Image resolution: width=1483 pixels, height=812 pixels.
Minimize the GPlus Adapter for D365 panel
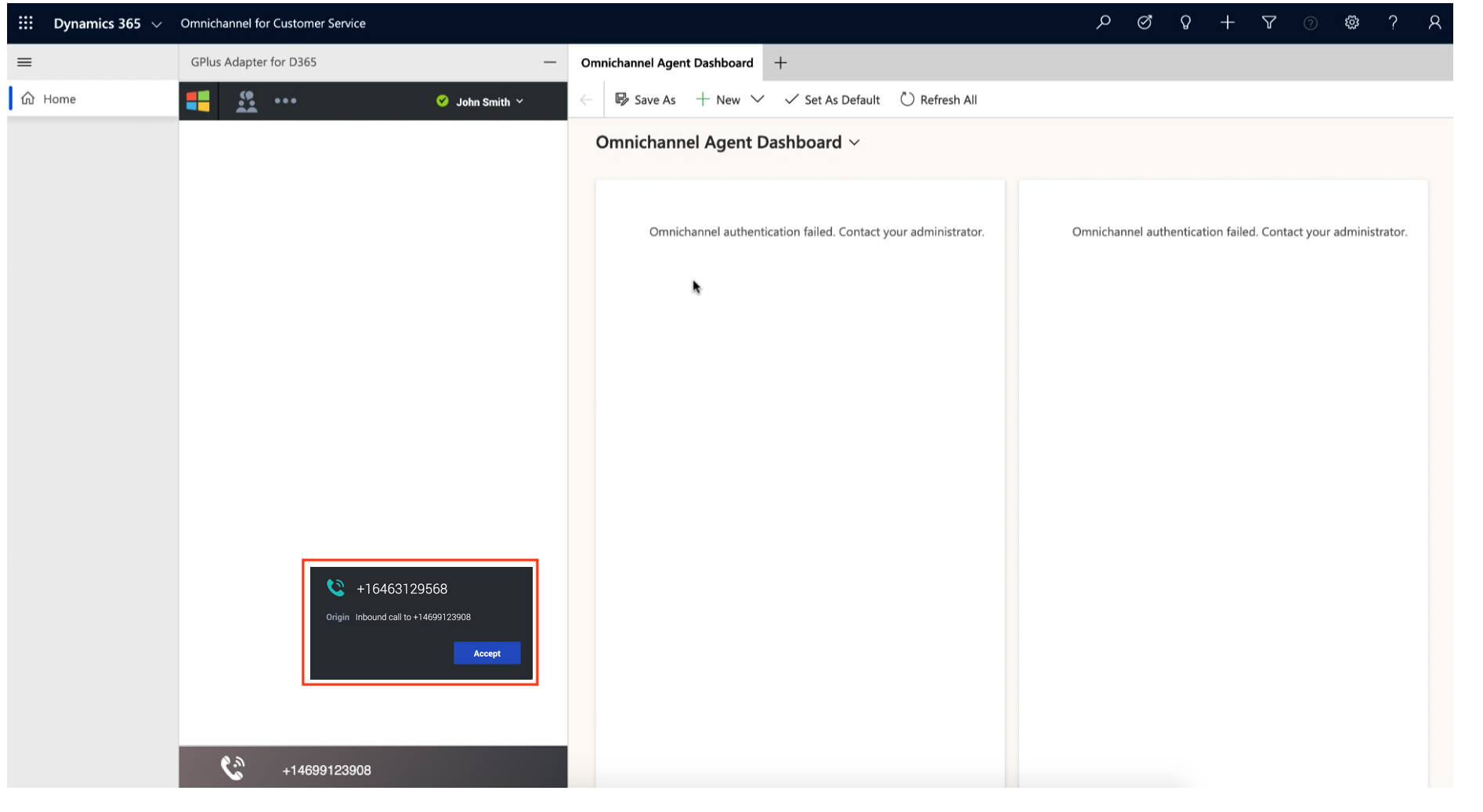click(x=550, y=62)
